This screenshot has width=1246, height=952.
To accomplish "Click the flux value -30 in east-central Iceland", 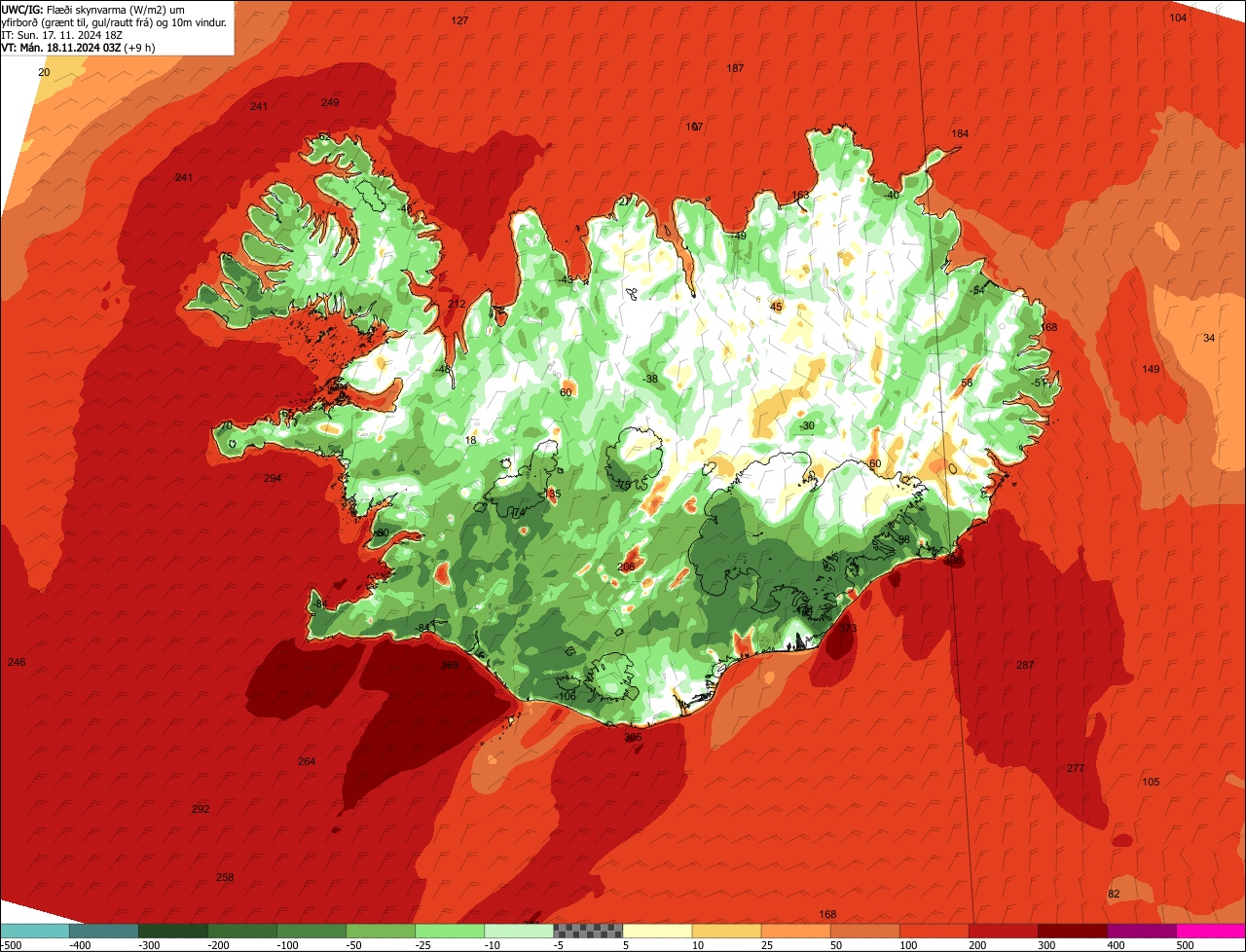I will click(x=806, y=425).
